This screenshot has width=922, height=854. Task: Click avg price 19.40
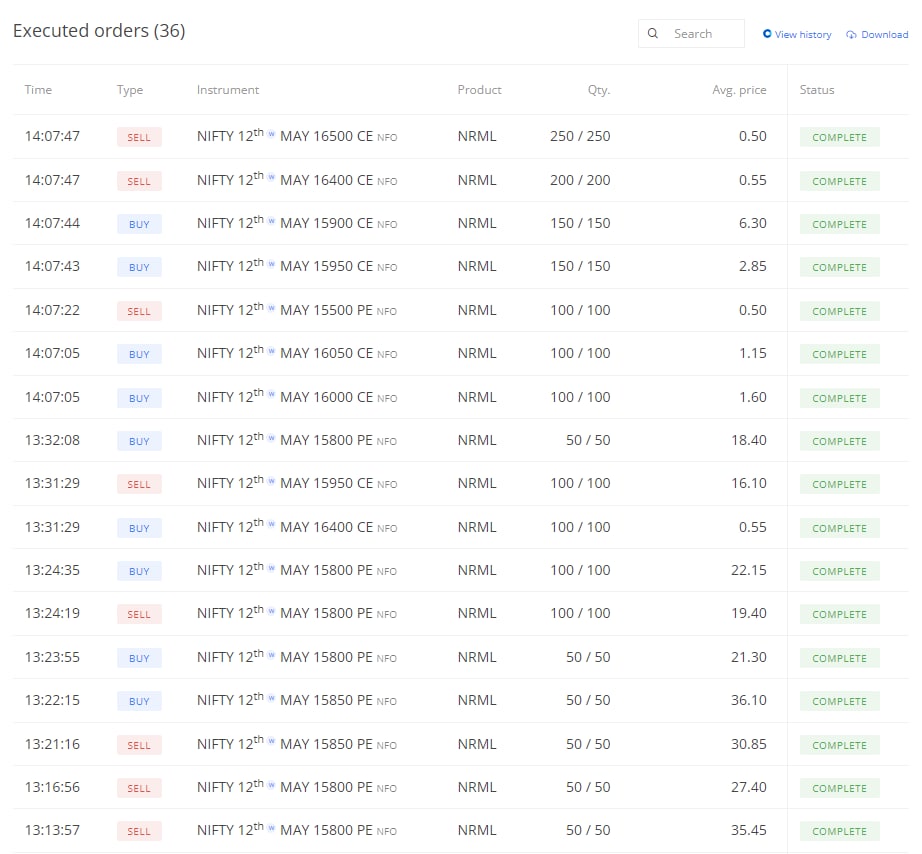click(x=749, y=613)
